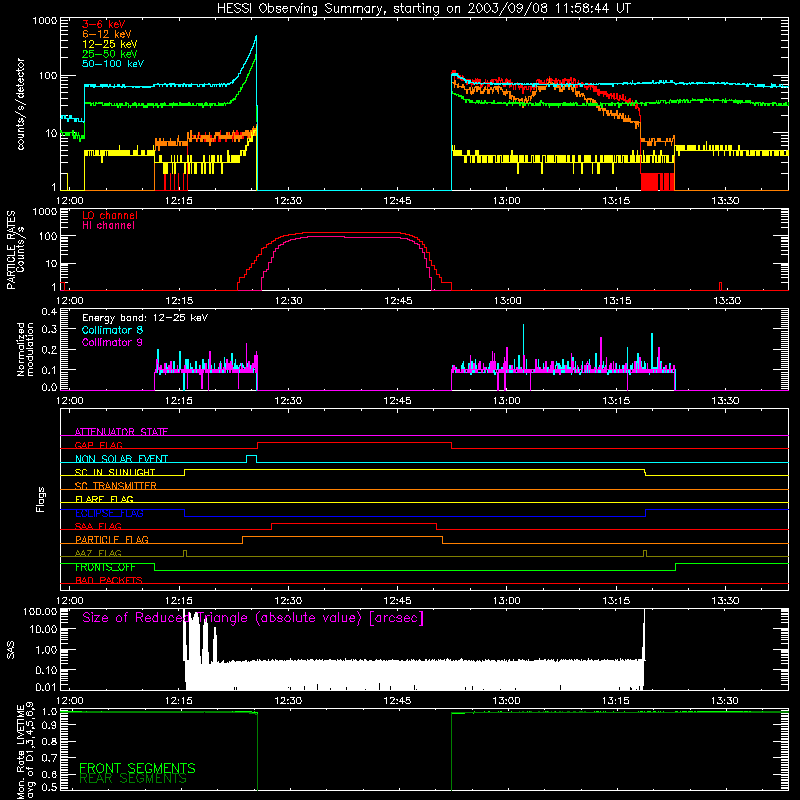This screenshot has height=800, width=800.
Task: Select the '12-25 keV' legend label
Action: pyautogui.click(x=110, y=44)
